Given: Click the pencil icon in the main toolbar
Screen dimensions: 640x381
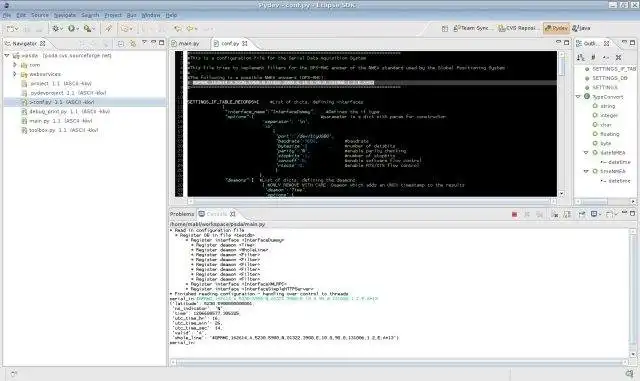Looking at the screenshot, I should click(108, 29).
